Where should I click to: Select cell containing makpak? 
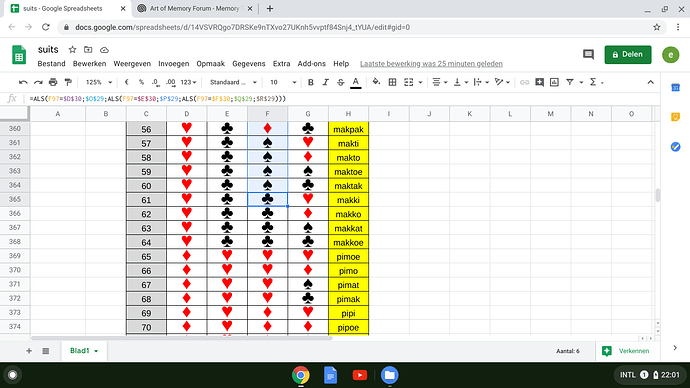[348, 129]
